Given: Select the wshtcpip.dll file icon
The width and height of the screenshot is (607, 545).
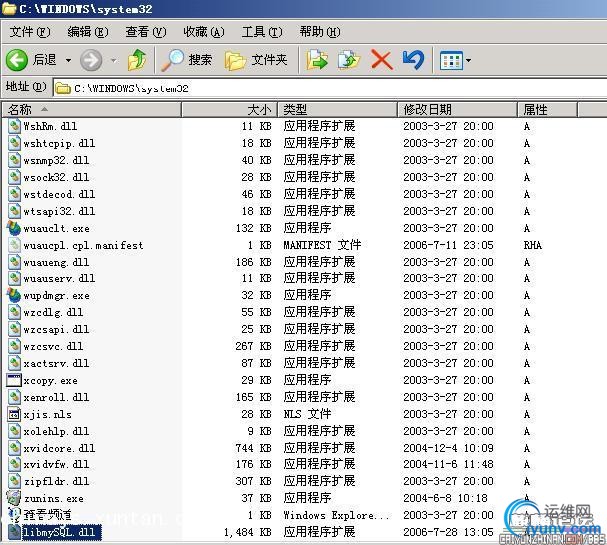Looking at the screenshot, I should 14,143.
